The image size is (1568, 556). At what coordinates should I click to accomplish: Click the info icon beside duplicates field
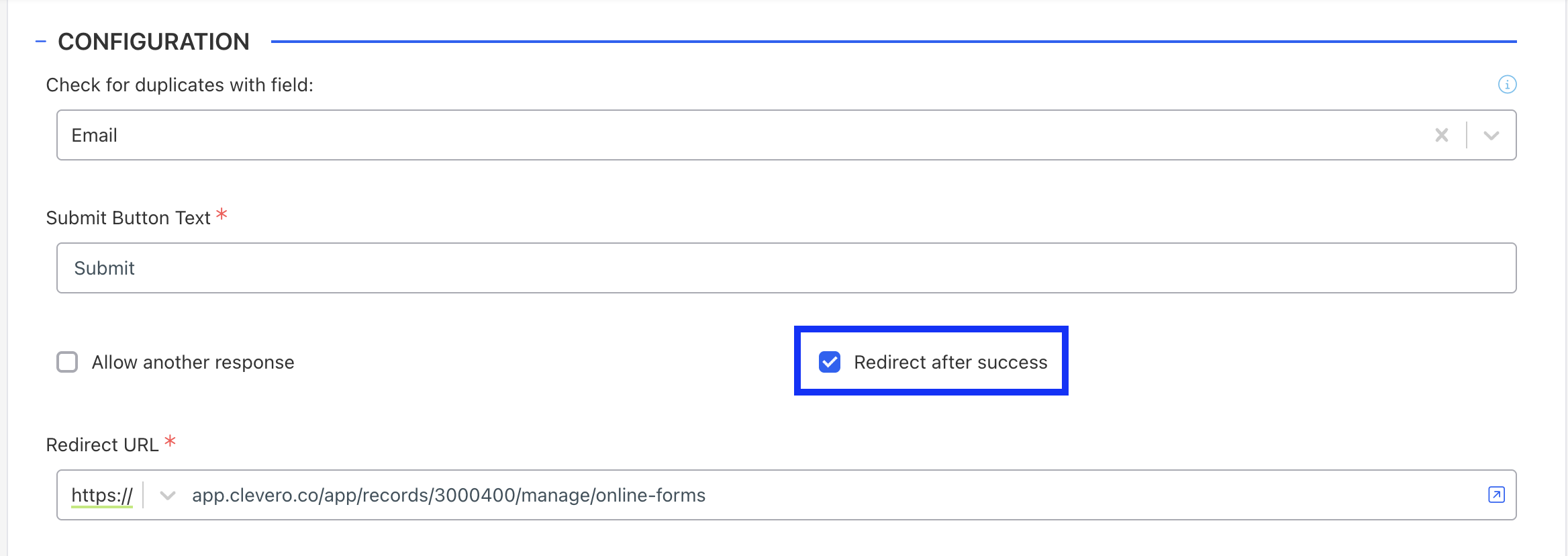tap(1507, 85)
